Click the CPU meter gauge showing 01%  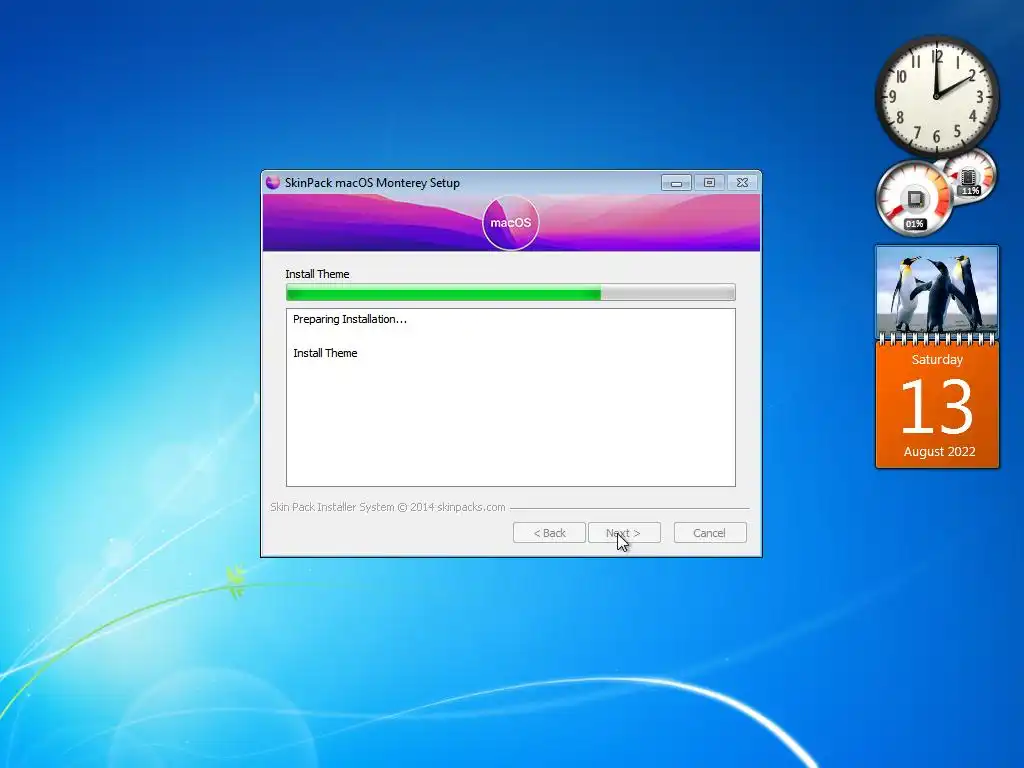pos(913,199)
